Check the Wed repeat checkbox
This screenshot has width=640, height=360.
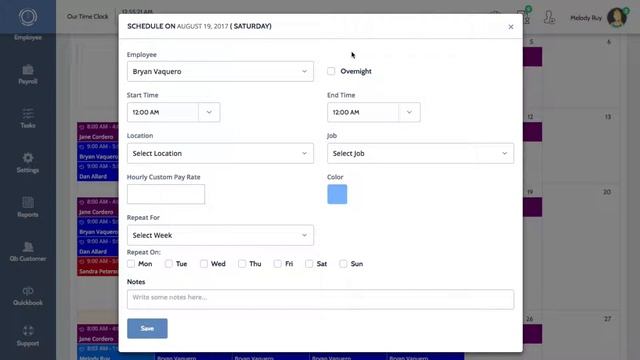[x=204, y=264]
